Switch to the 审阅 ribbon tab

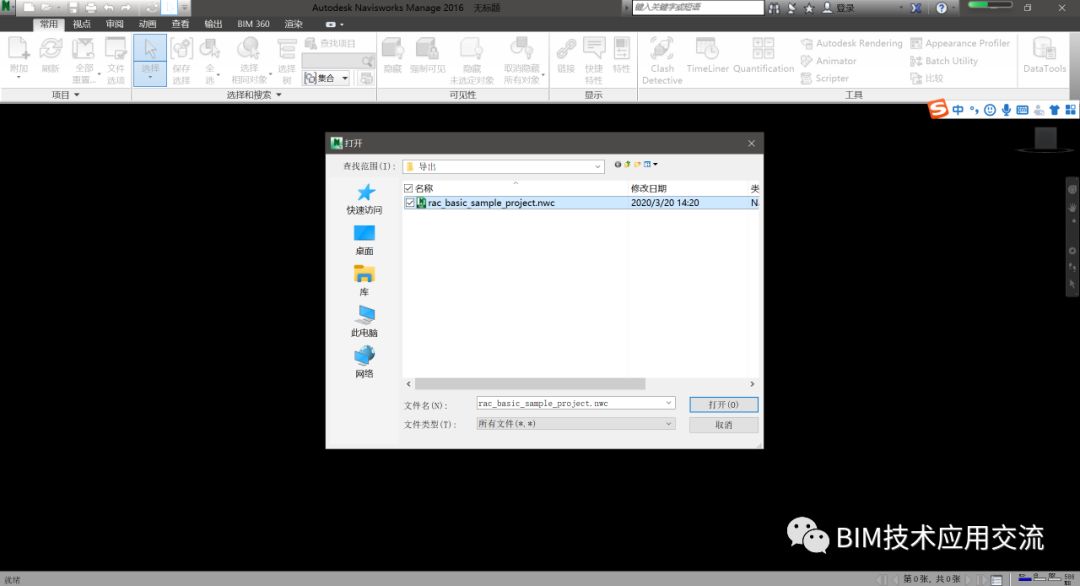(114, 24)
